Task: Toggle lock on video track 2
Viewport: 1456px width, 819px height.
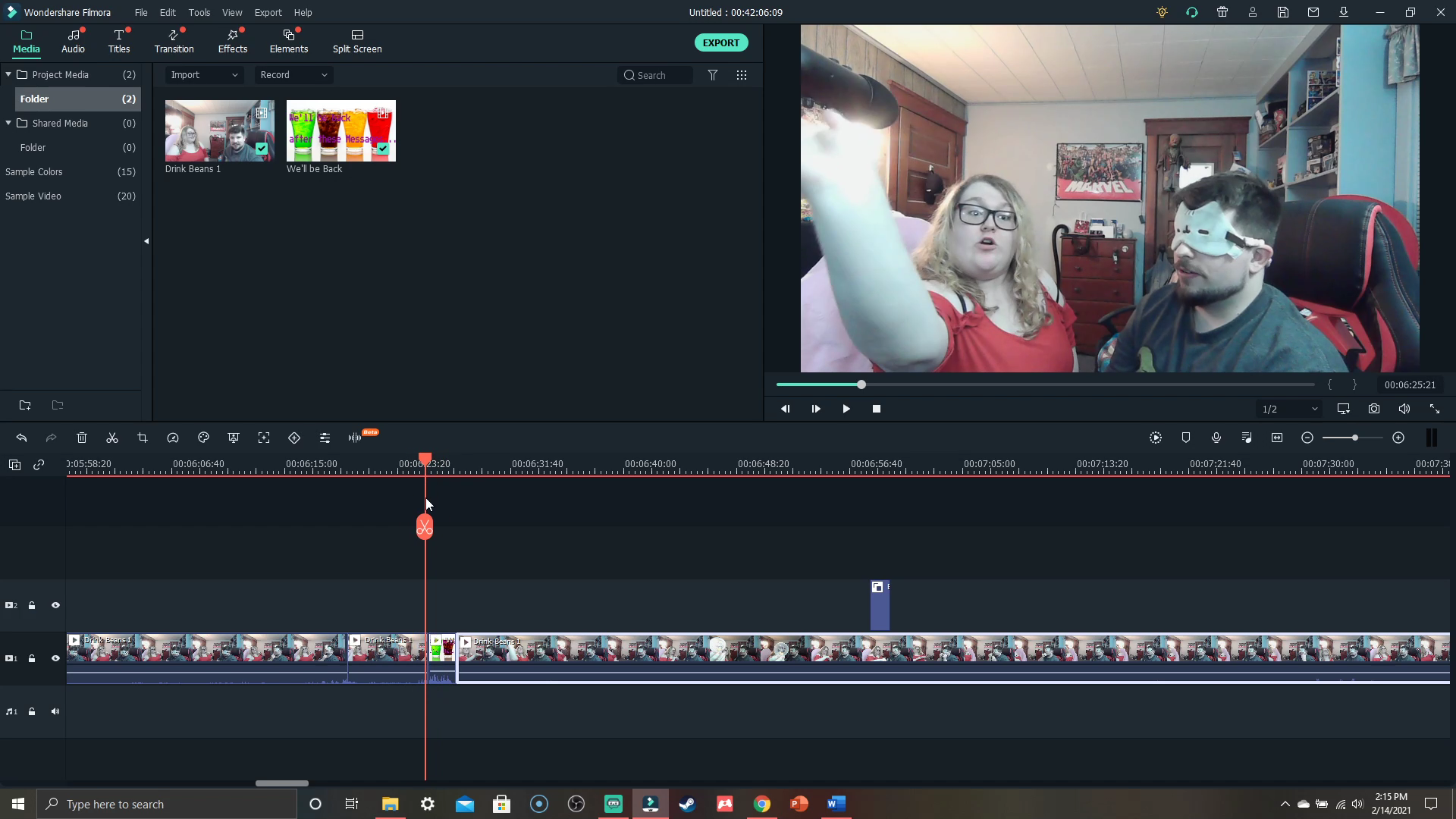Action: point(32,605)
